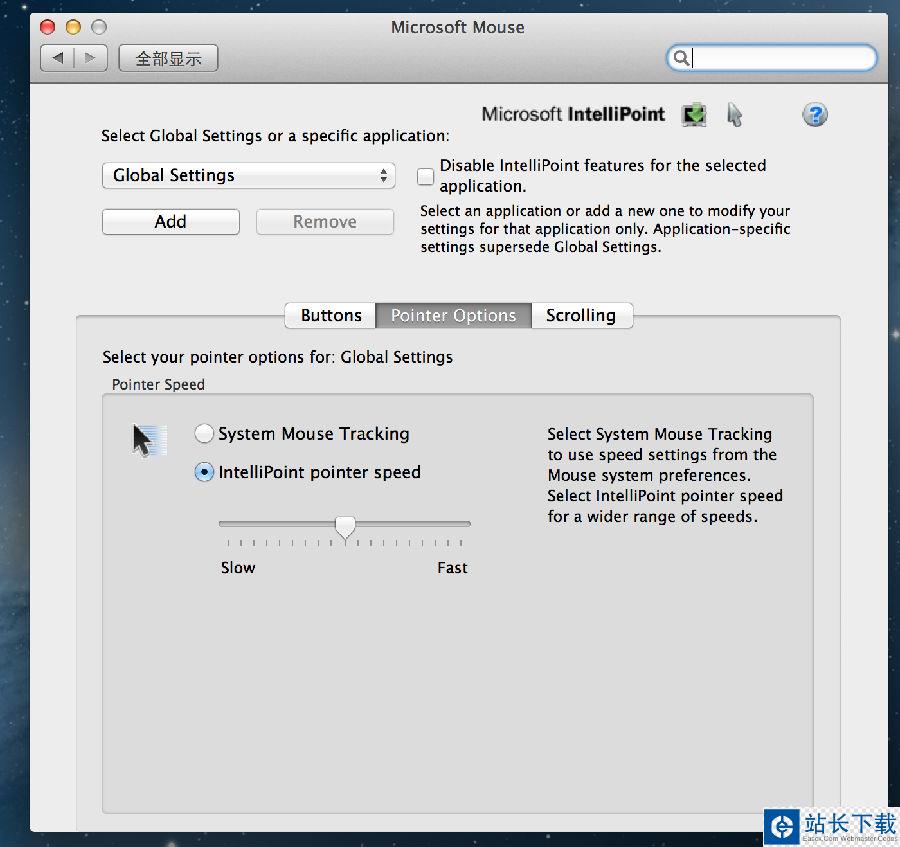The height and width of the screenshot is (847, 900).
Task: Switch to the Buttons tab
Action: point(330,316)
